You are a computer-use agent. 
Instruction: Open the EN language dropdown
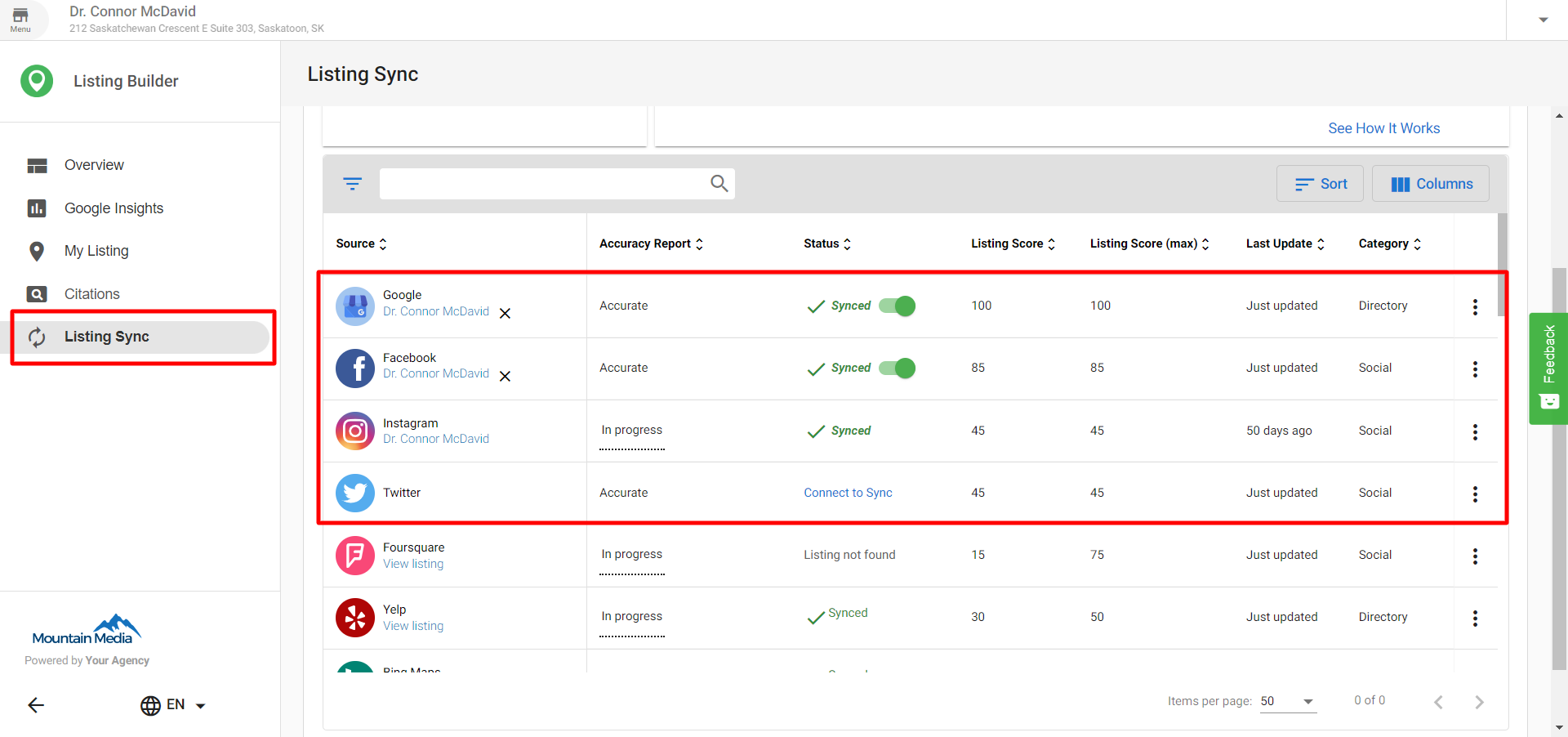(x=186, y=705)
